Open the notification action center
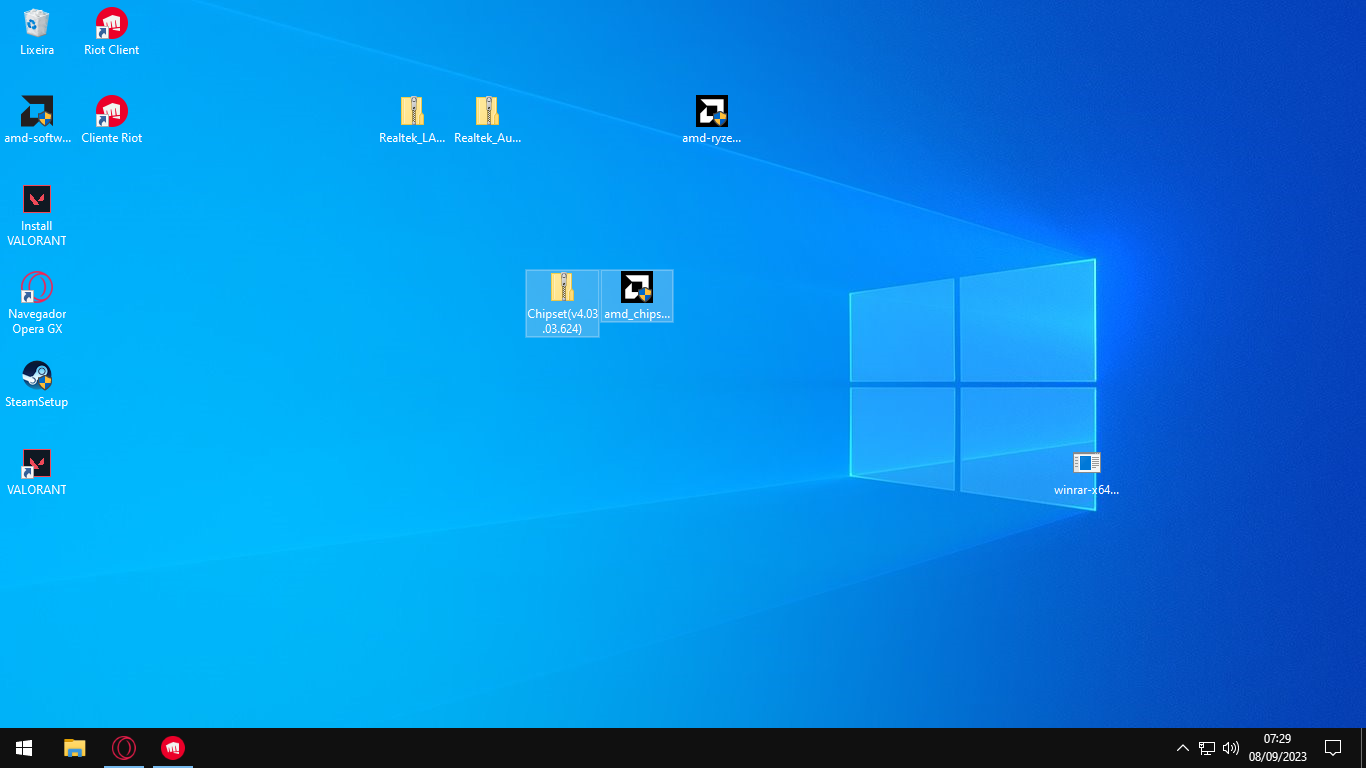Image resolution: width=1366 pixels, height=768 pixels. (1333, 748)
